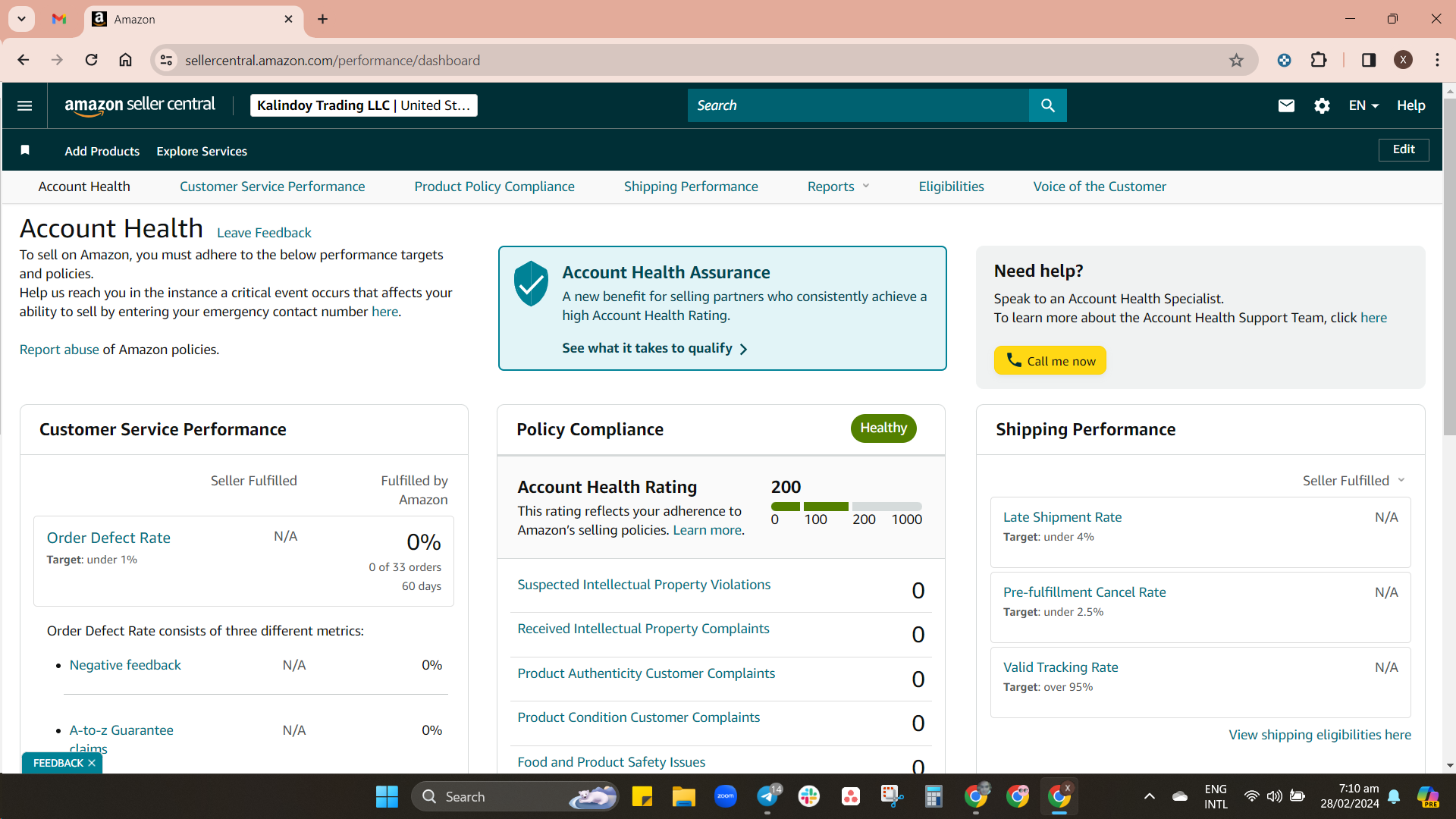Image resolution: width=1456 pixels, height=819 pixels.
Task: Click the Edit button in the top bar
Action: click(x=1404, y=149)
